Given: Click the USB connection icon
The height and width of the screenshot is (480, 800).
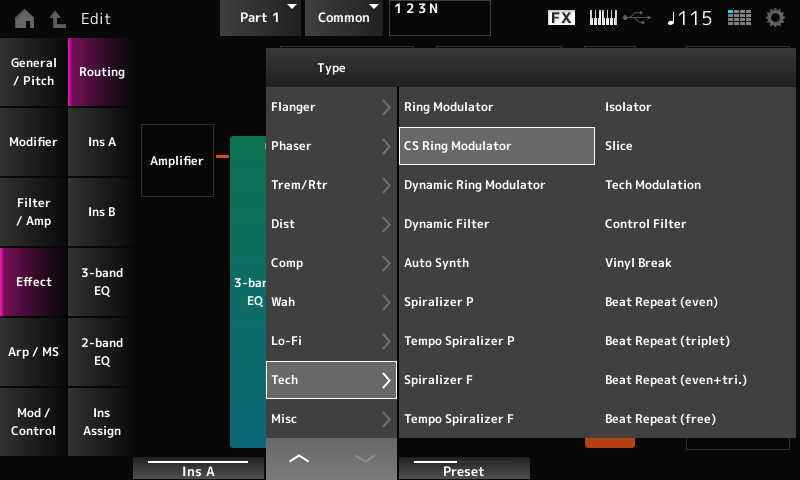Looking at the screenshot, I should point(636,18).
